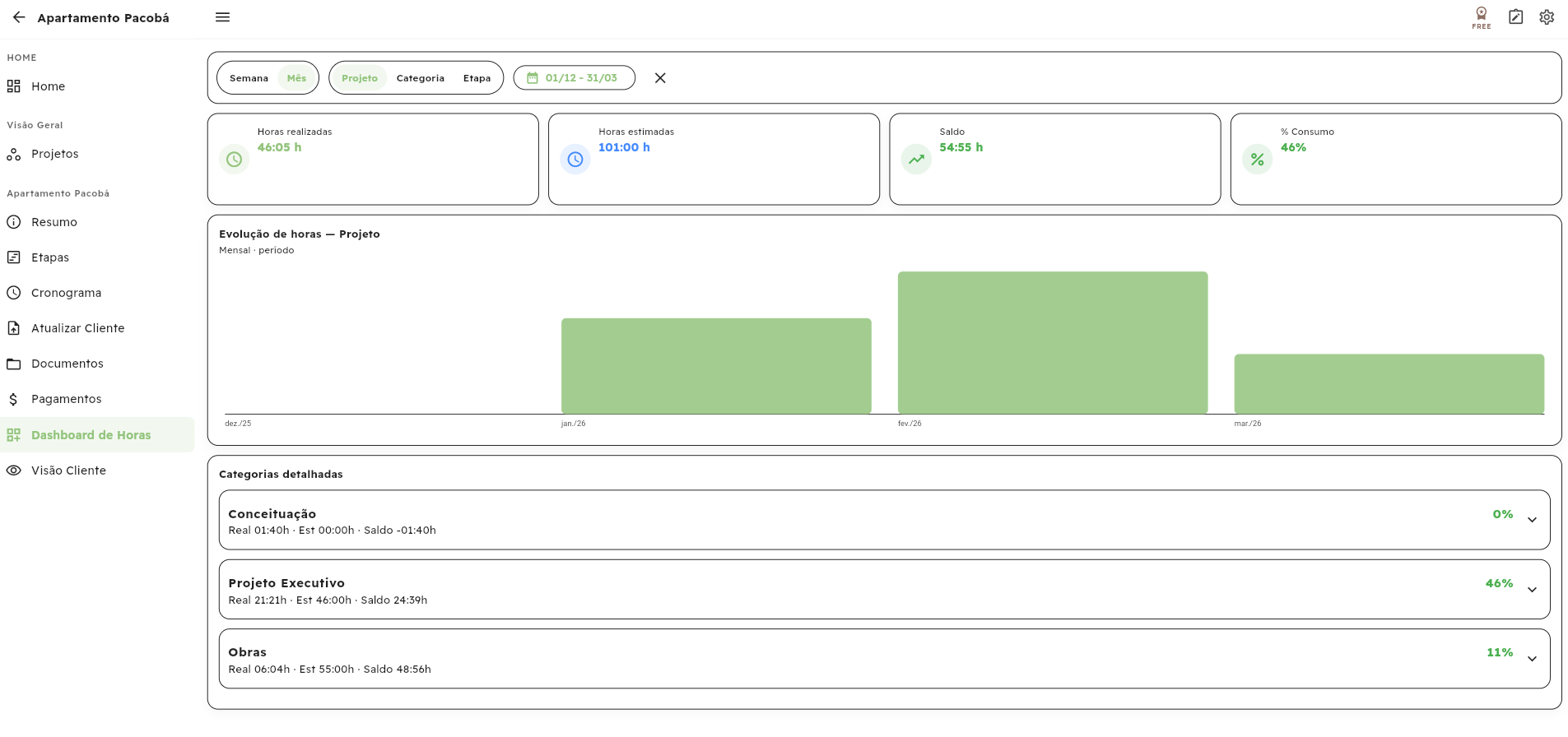This screenshot has width=1568, height=737.
Task: Open Cronograma from the sidebar
Action: click(66, 293)
